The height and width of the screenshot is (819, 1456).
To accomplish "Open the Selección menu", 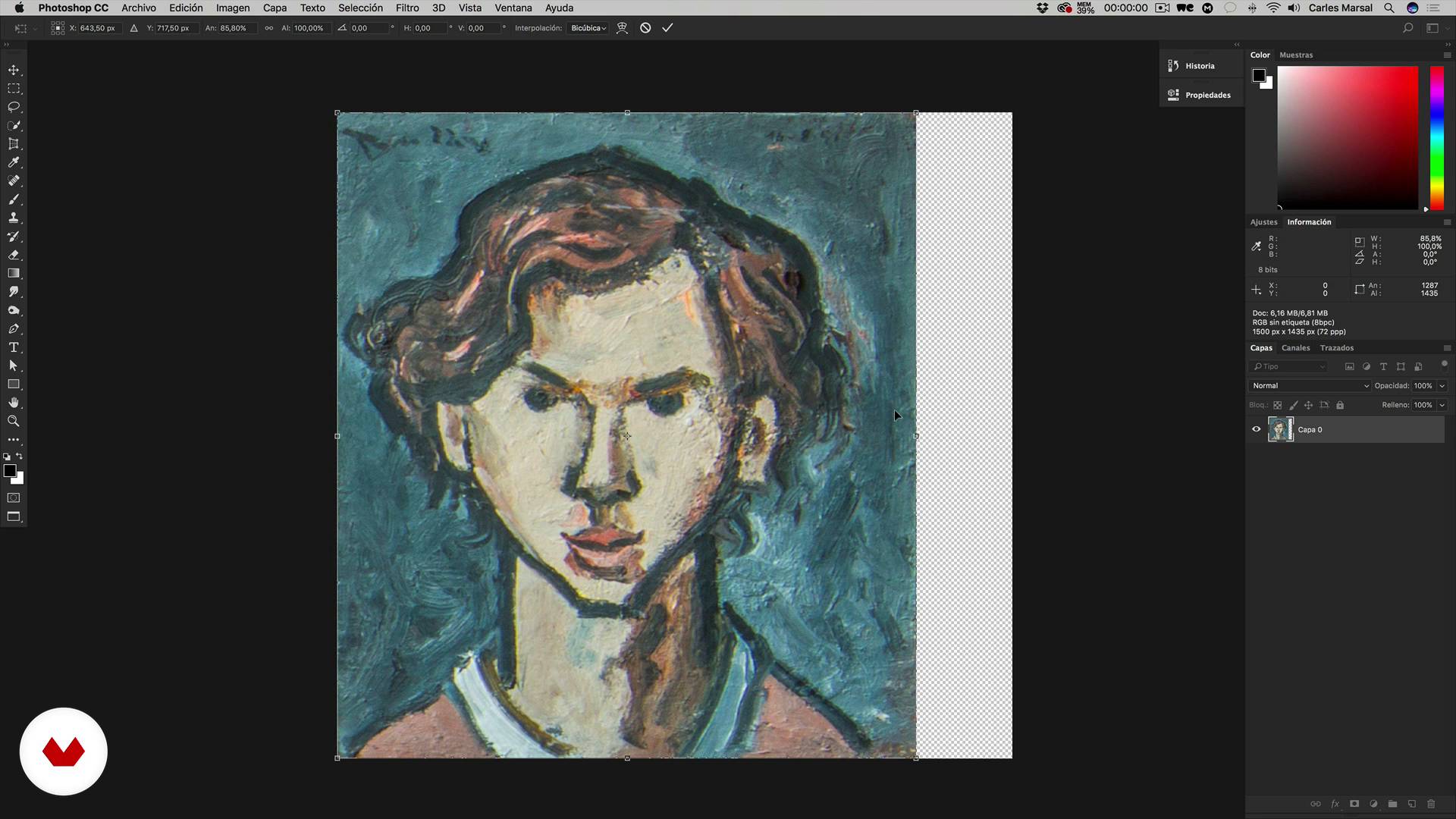I will [360, 8].
